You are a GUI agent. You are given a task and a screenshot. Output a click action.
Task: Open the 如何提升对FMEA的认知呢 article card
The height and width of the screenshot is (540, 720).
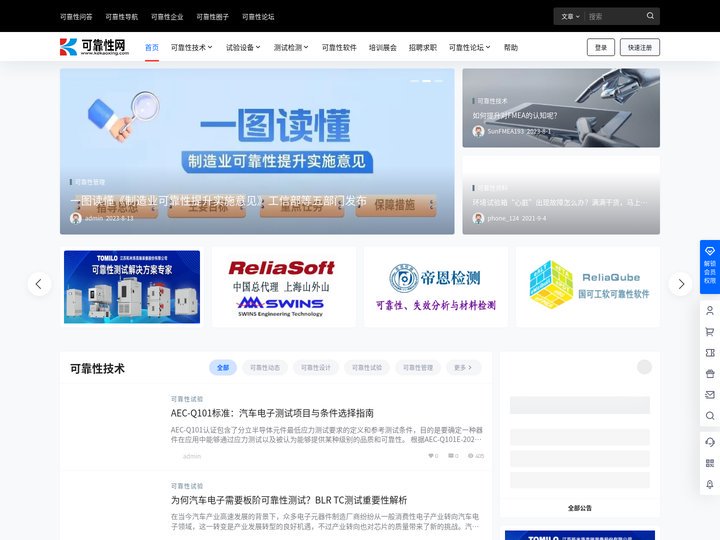561,108
